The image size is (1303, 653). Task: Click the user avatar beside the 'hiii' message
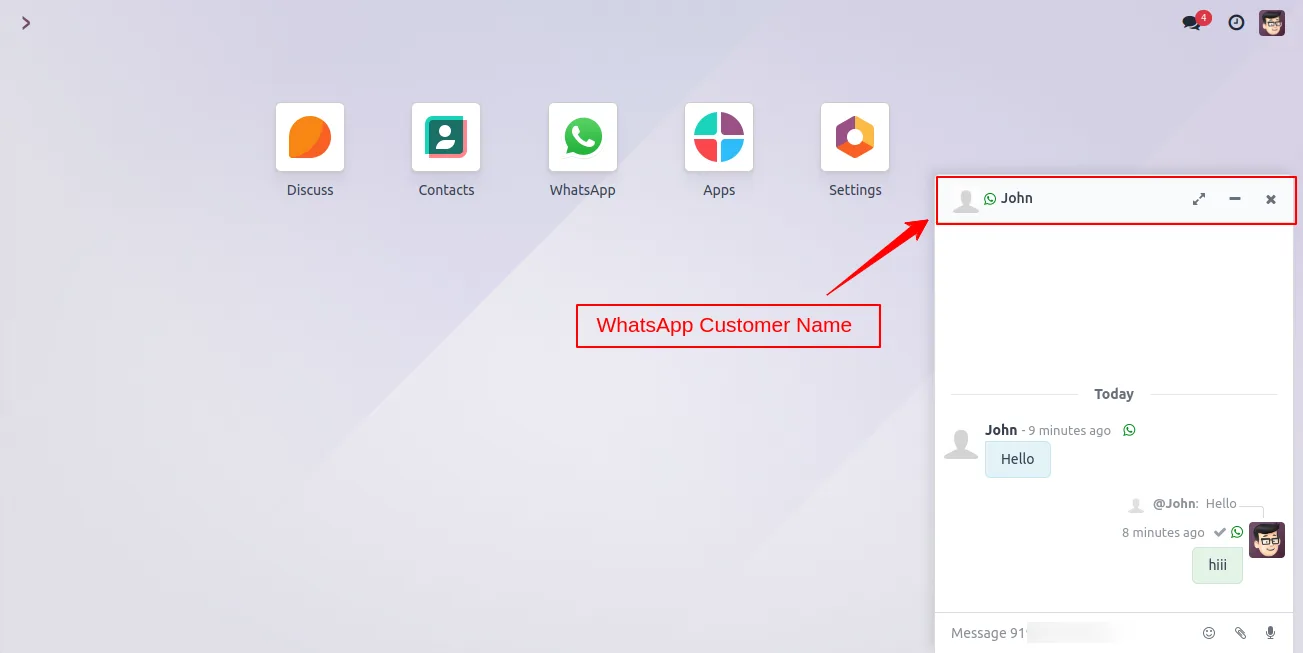point(1267,540)
